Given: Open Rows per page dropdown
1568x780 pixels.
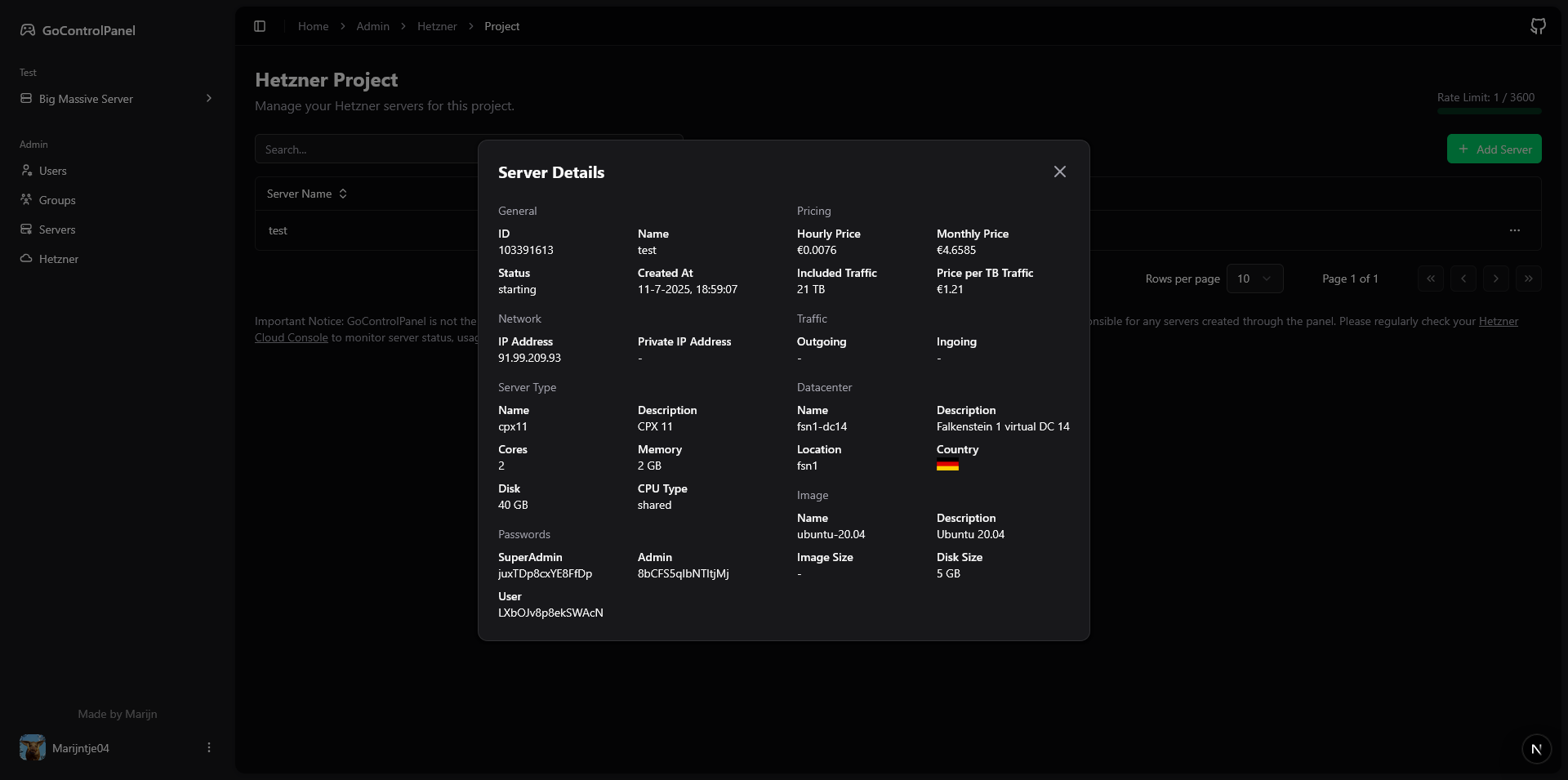Looking at the screenshot, I should (1254, 279).
